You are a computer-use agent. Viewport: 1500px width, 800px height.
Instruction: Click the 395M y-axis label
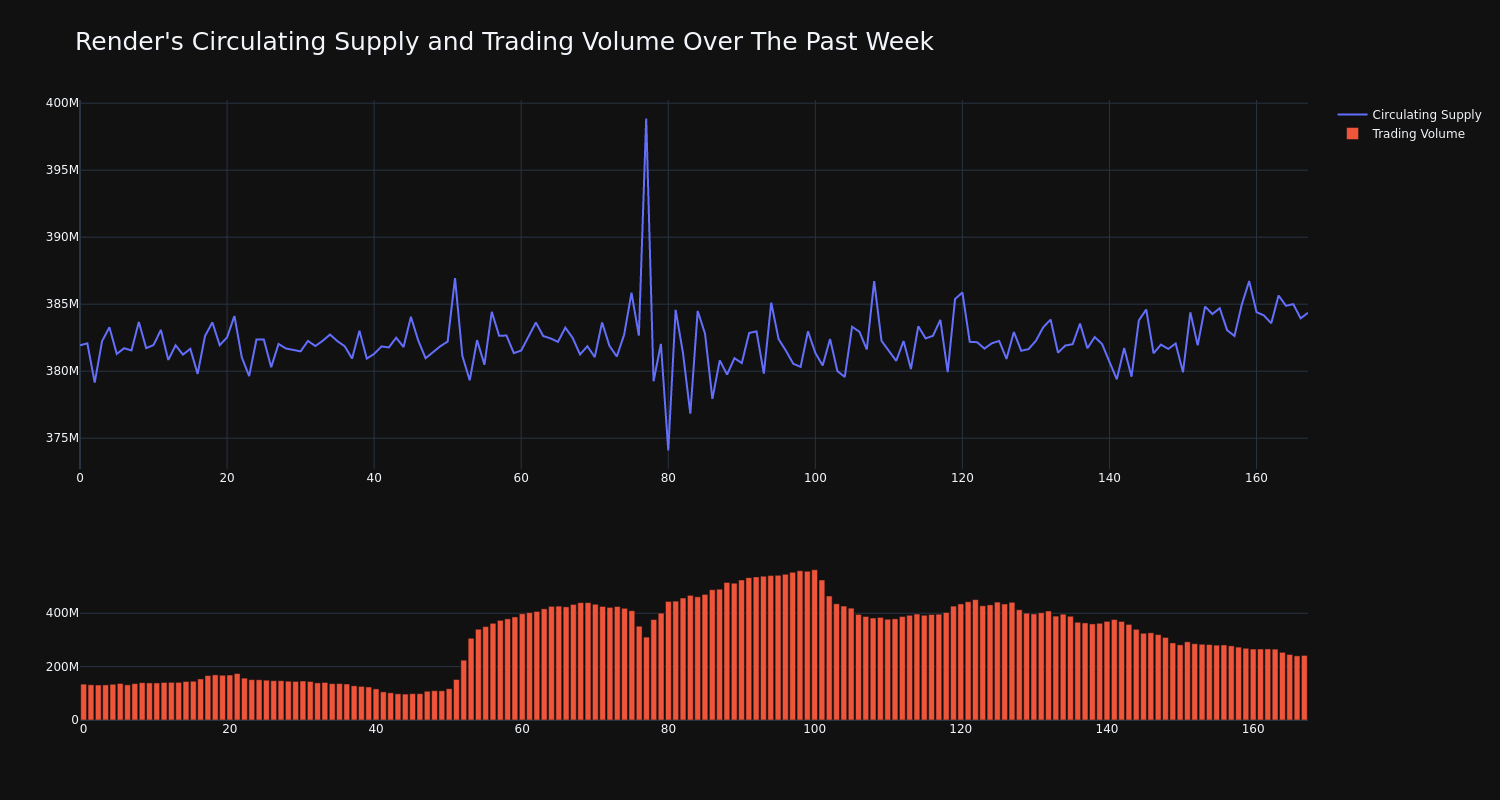[x=62, y=170]
